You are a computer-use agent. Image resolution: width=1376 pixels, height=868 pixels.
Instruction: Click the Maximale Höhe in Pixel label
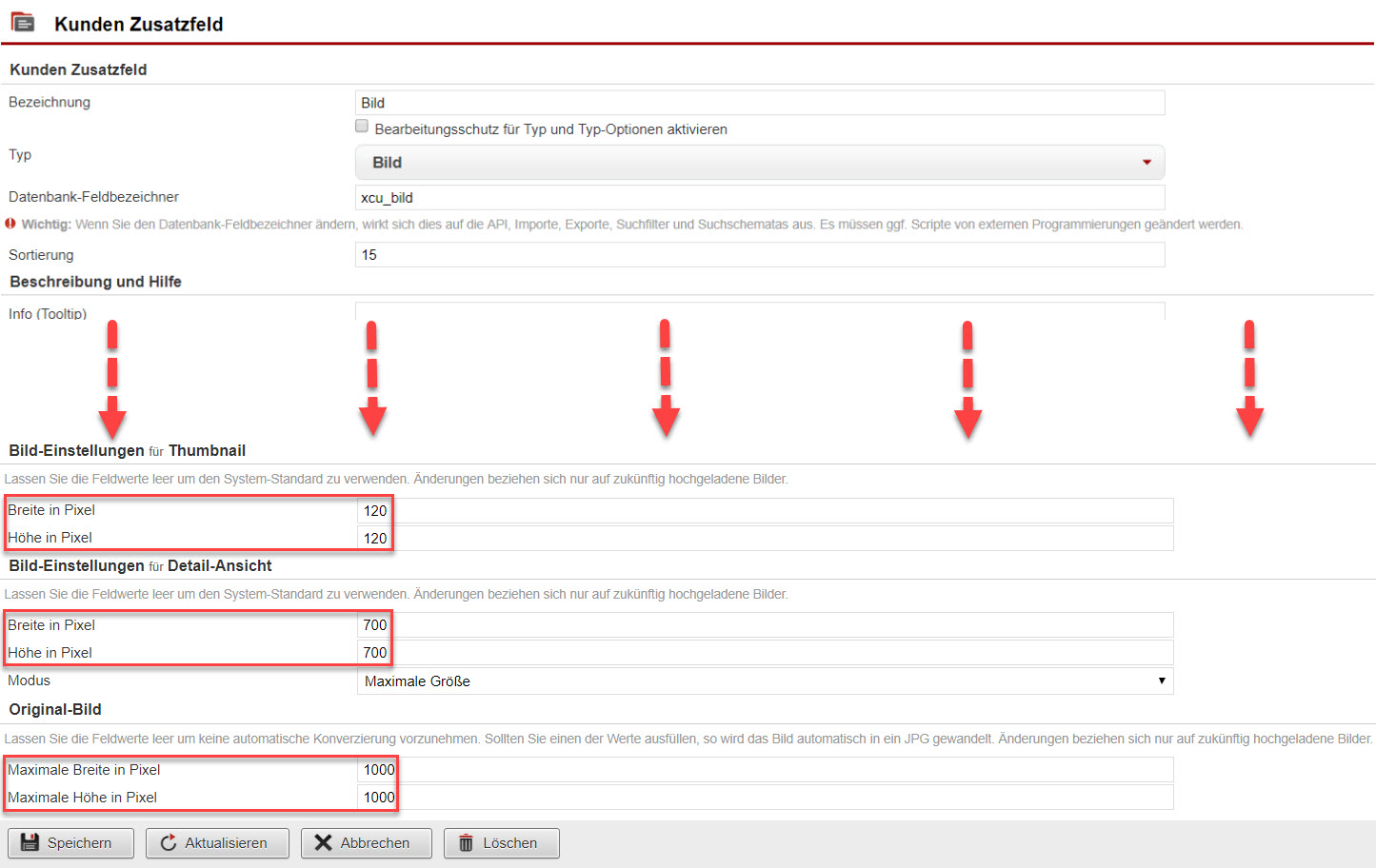pos(82,797)
